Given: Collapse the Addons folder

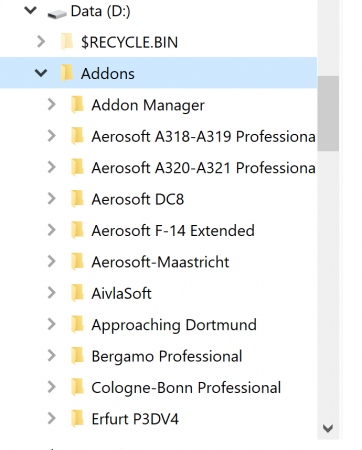Looking at the screenshot, I should coord(41,73).
